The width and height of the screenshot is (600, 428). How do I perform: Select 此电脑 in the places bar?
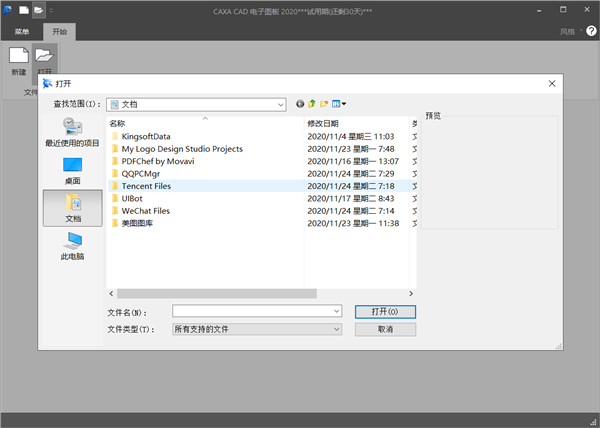[x=72, y=246]
